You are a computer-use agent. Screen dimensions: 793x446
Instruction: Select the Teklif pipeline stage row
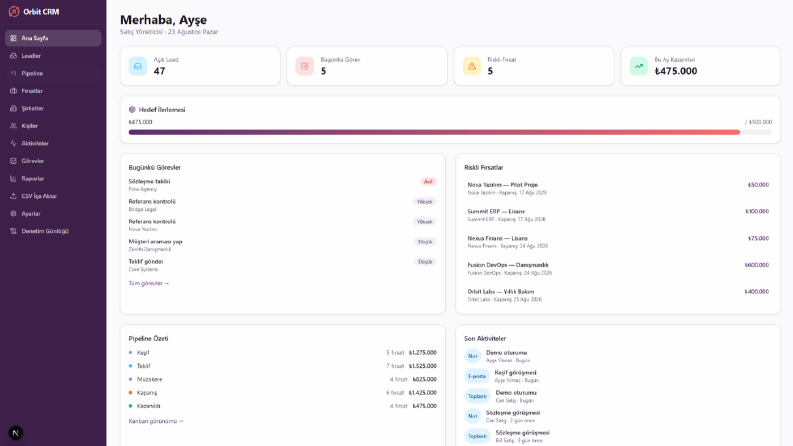(x=282, y=366)
